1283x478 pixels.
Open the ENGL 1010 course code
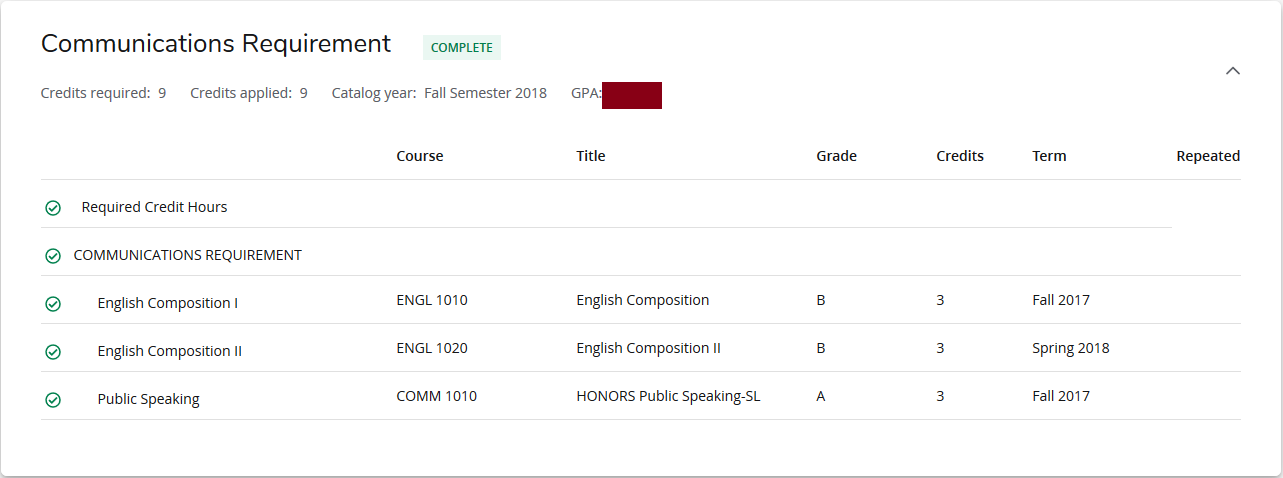[x=431, y=300]
